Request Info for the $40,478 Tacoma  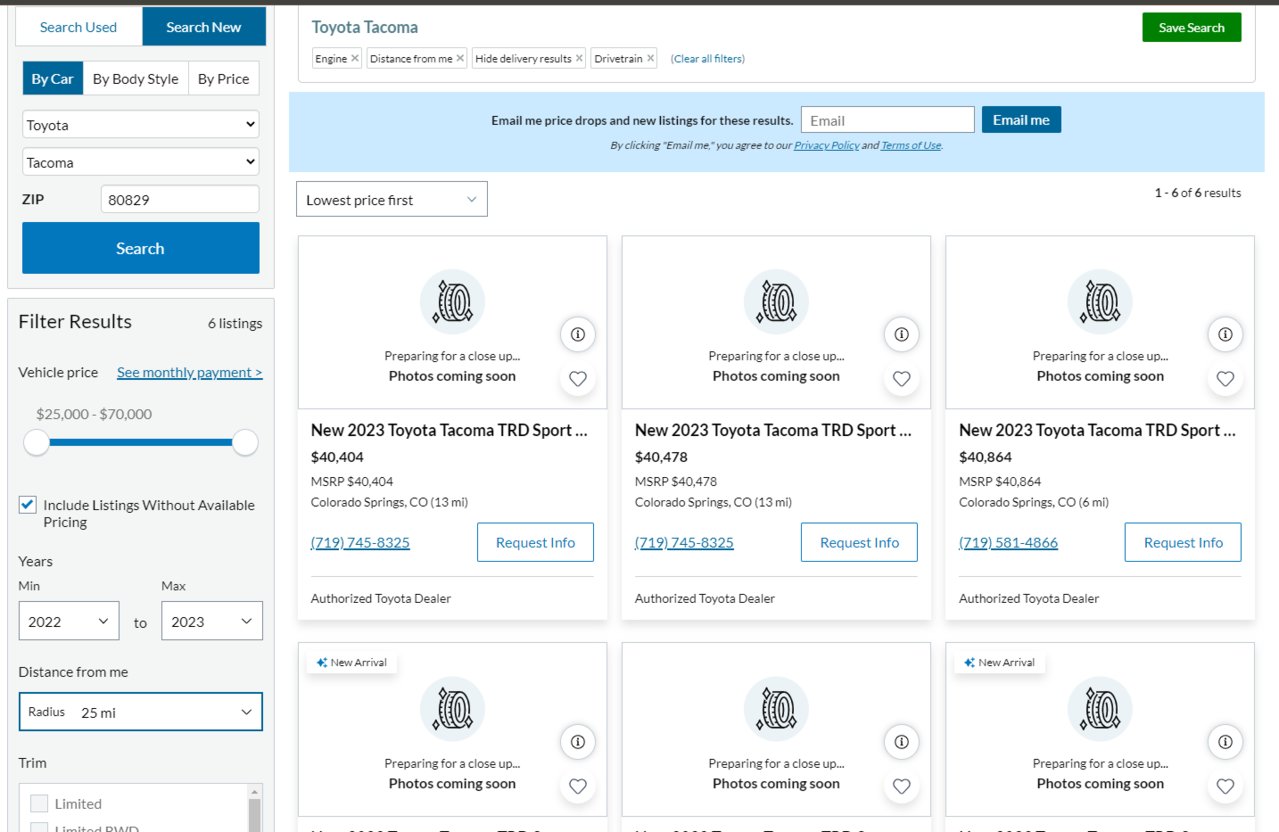[x=859, y=542]
